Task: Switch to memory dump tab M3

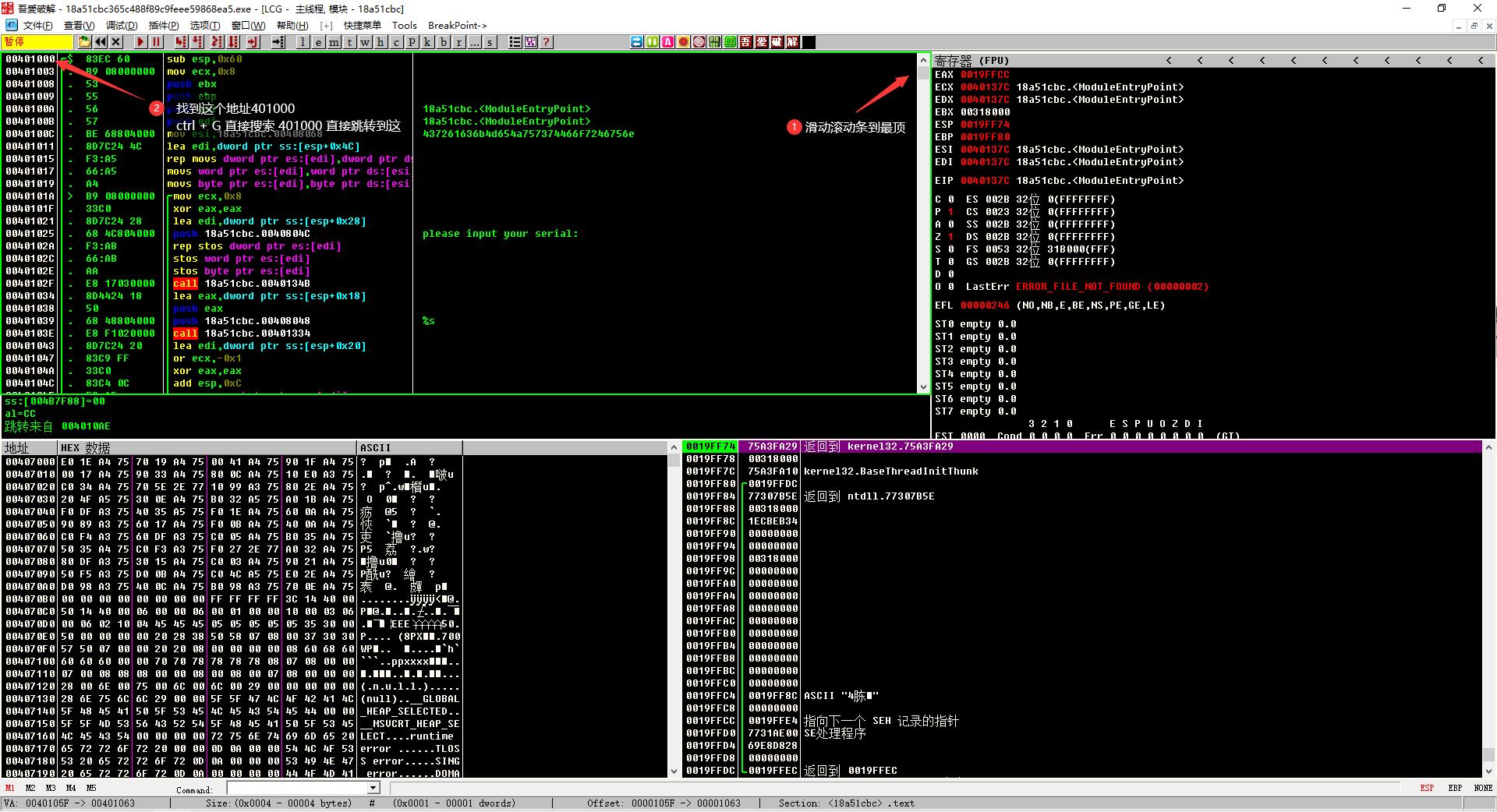Action: click(x=51, y=788)
